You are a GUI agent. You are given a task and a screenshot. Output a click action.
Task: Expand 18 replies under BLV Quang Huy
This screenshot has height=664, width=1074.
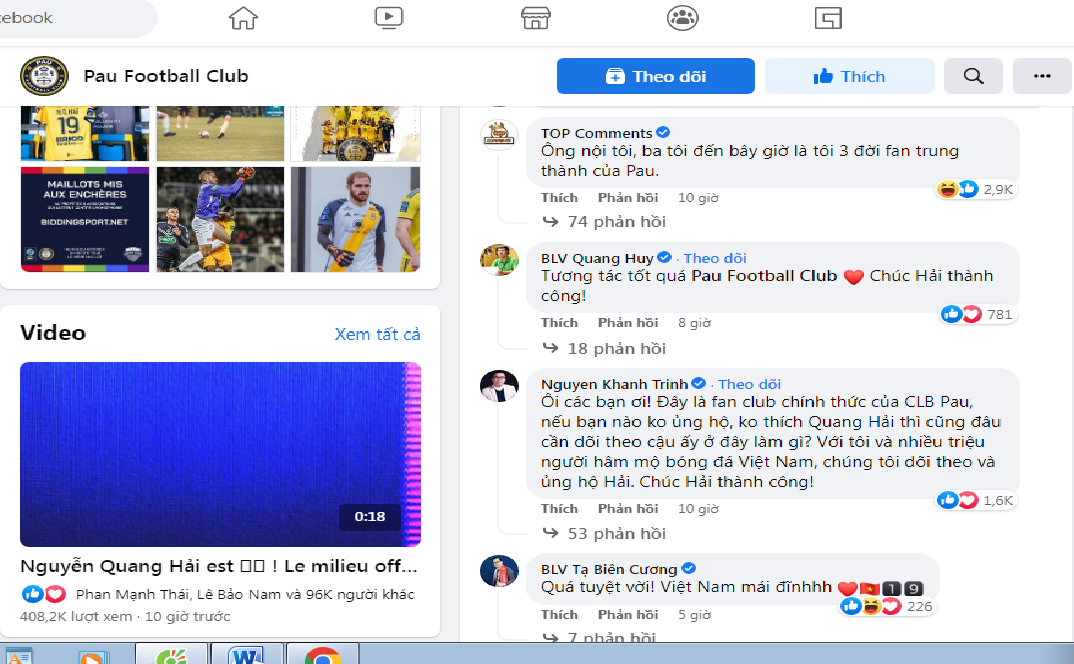[615, 348]
